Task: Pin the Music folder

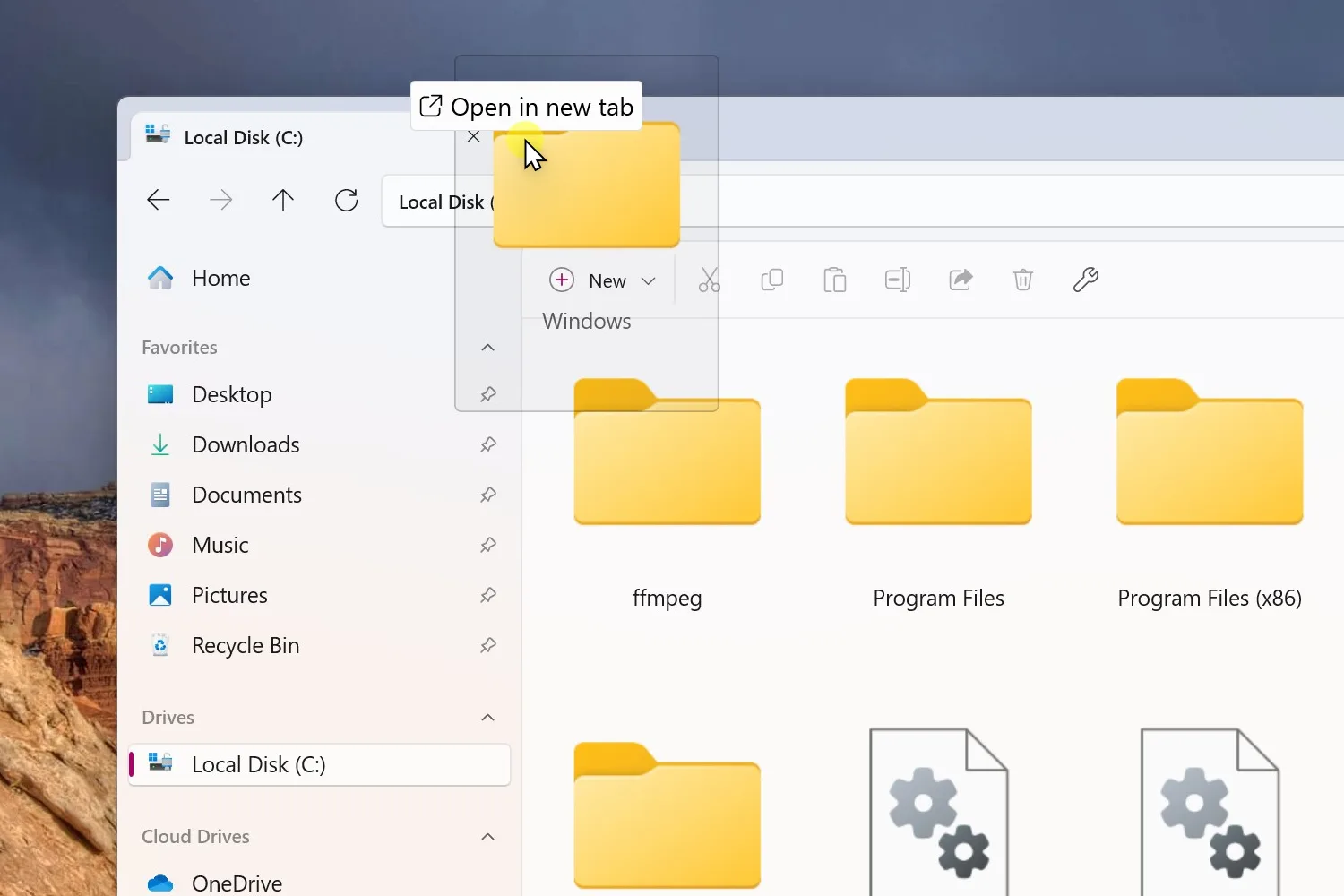Action: click(488, 545)
